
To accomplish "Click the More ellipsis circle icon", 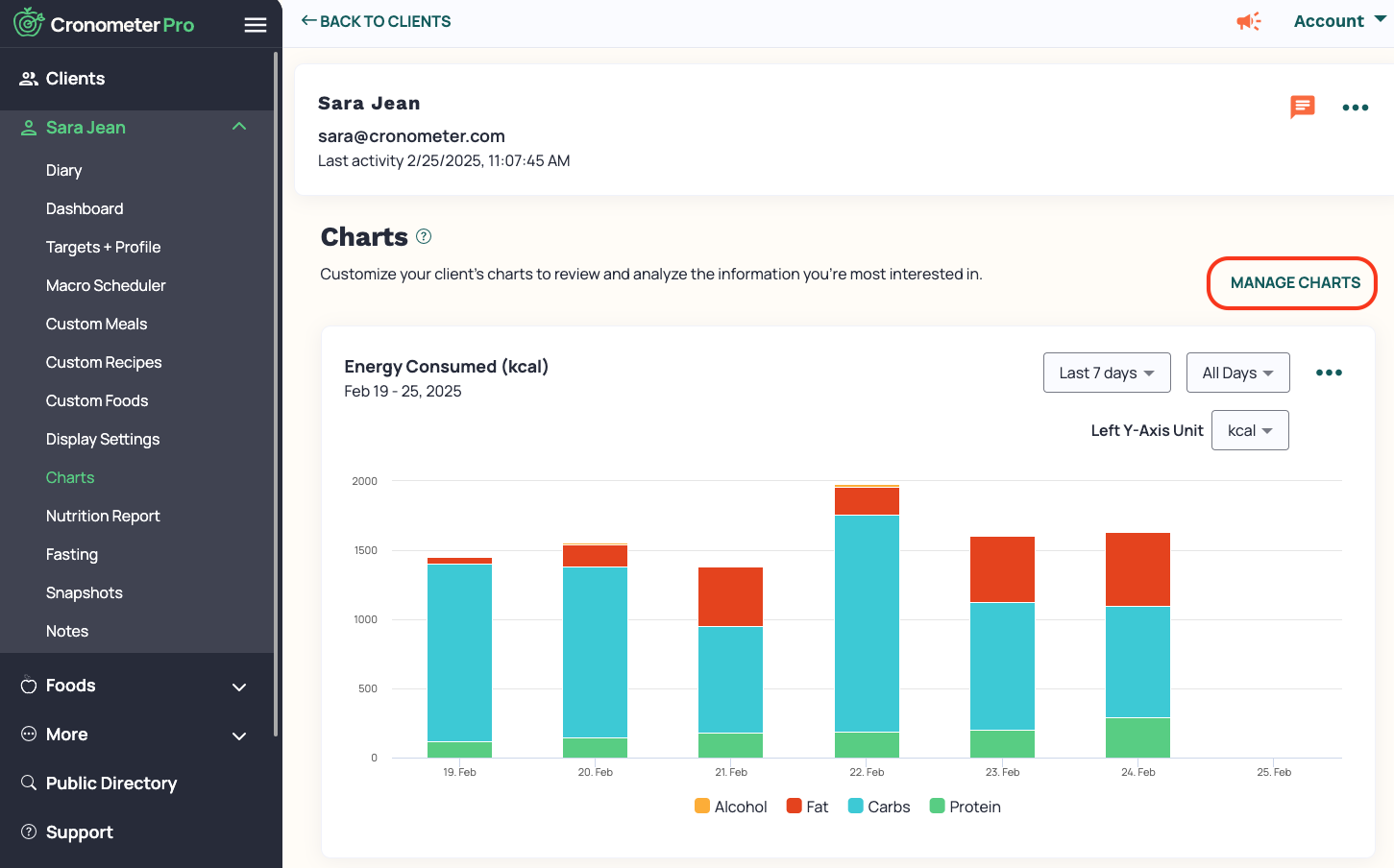I will [x=29, y=734].
